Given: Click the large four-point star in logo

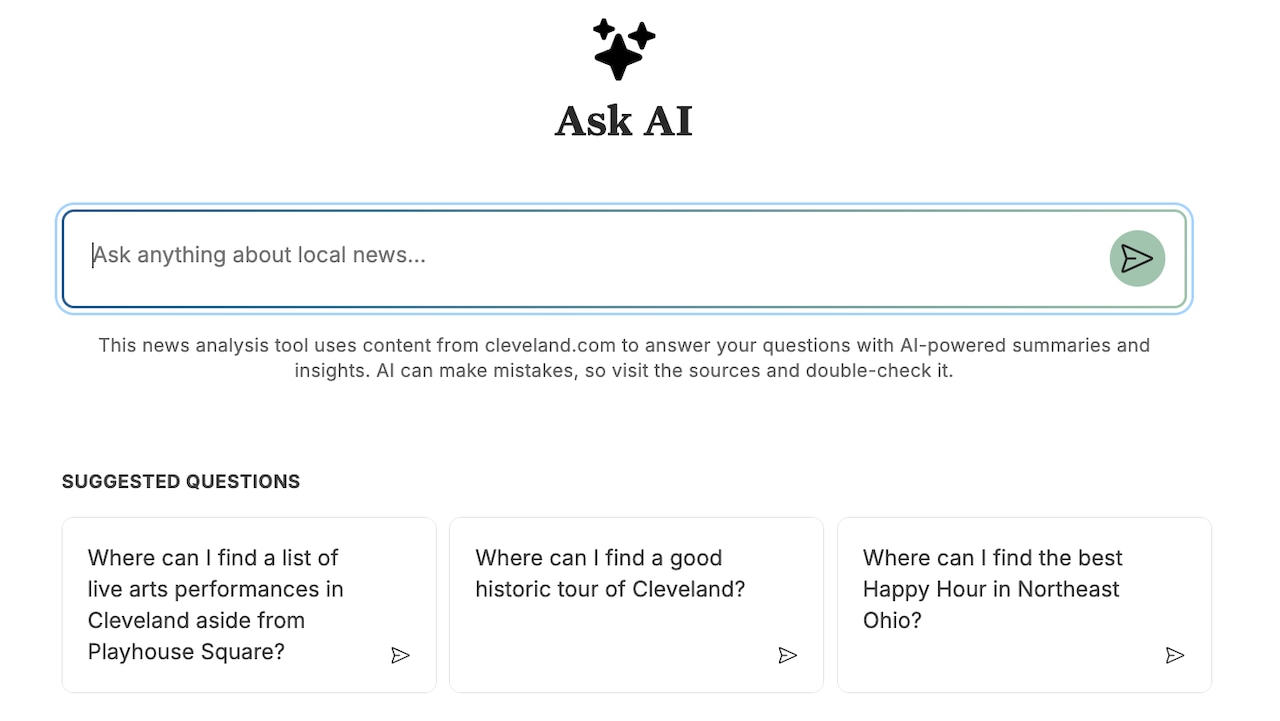Looking at the screenshot, I should pos(617,56).
